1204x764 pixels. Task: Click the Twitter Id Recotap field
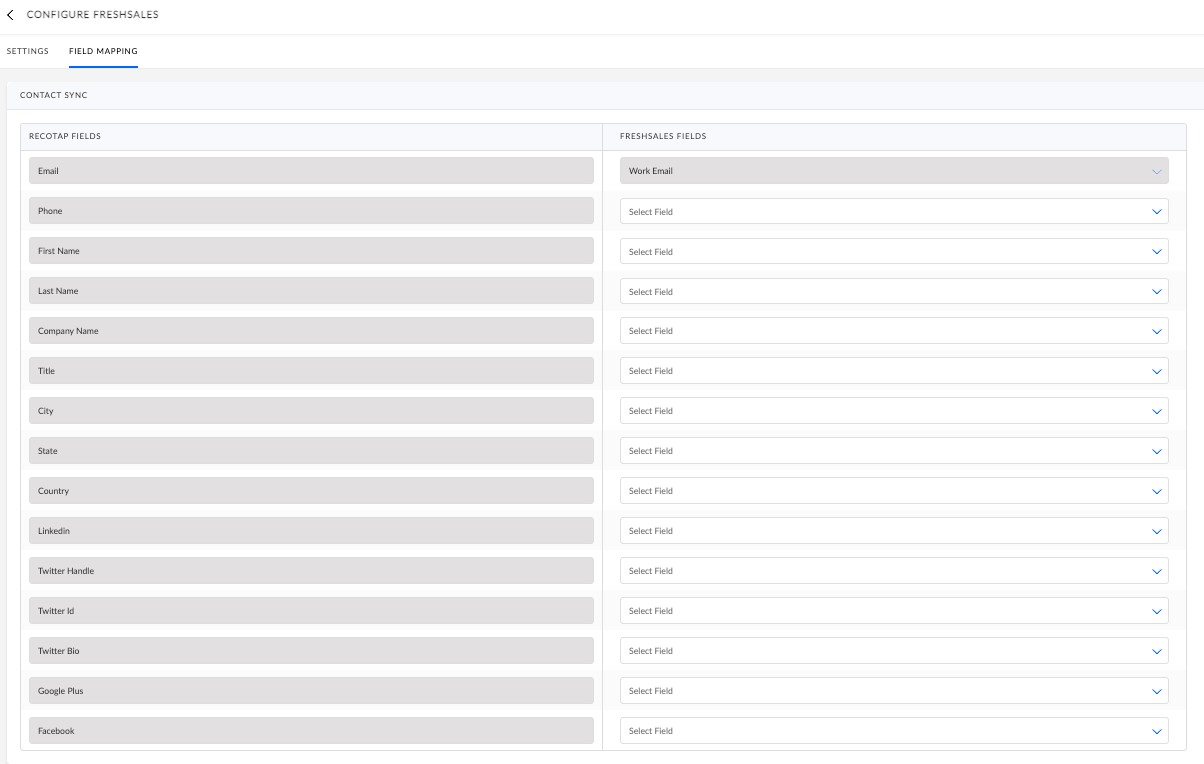311,611
